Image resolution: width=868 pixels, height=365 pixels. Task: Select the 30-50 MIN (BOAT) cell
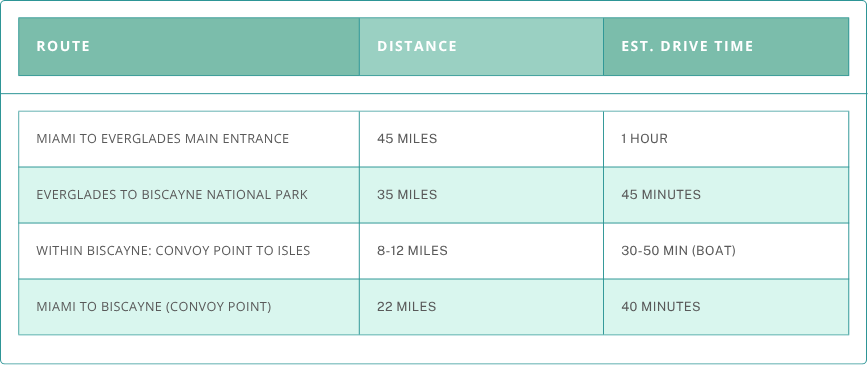point(726,251)
